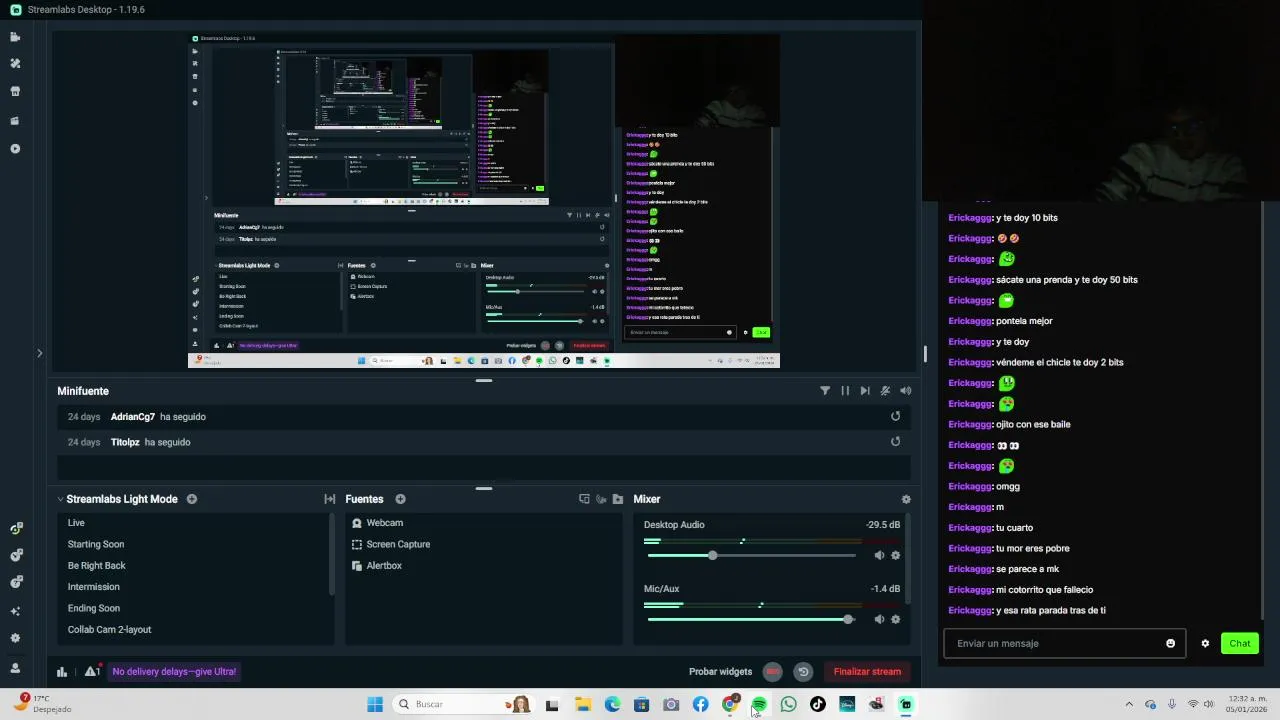Replay the Titolpz follow alert

pos(895,441)
